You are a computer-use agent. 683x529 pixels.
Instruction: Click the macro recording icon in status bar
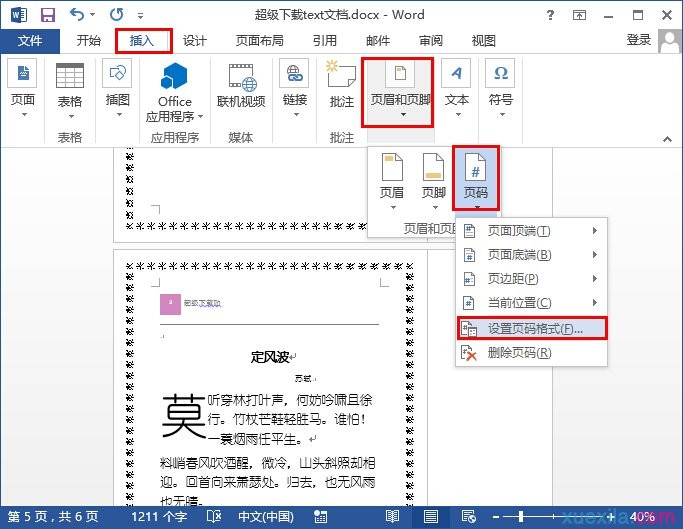[320, 517]
